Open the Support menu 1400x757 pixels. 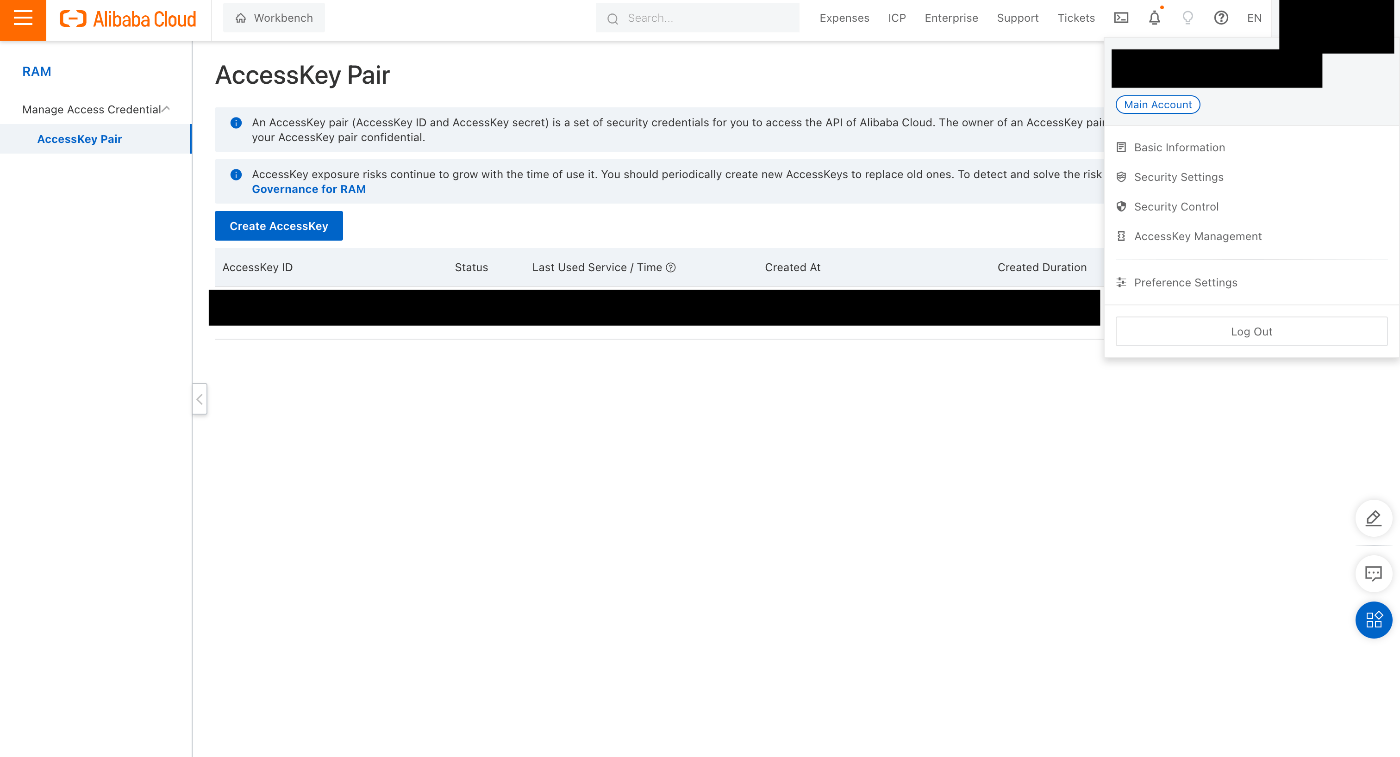point(1017,18)
